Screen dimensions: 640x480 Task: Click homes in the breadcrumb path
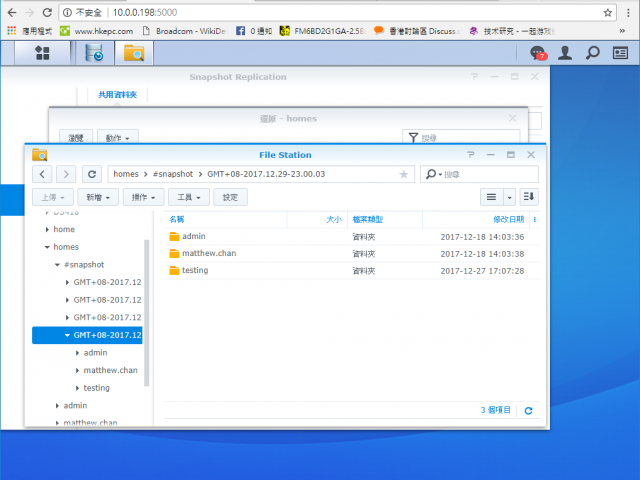click(126, 174)
